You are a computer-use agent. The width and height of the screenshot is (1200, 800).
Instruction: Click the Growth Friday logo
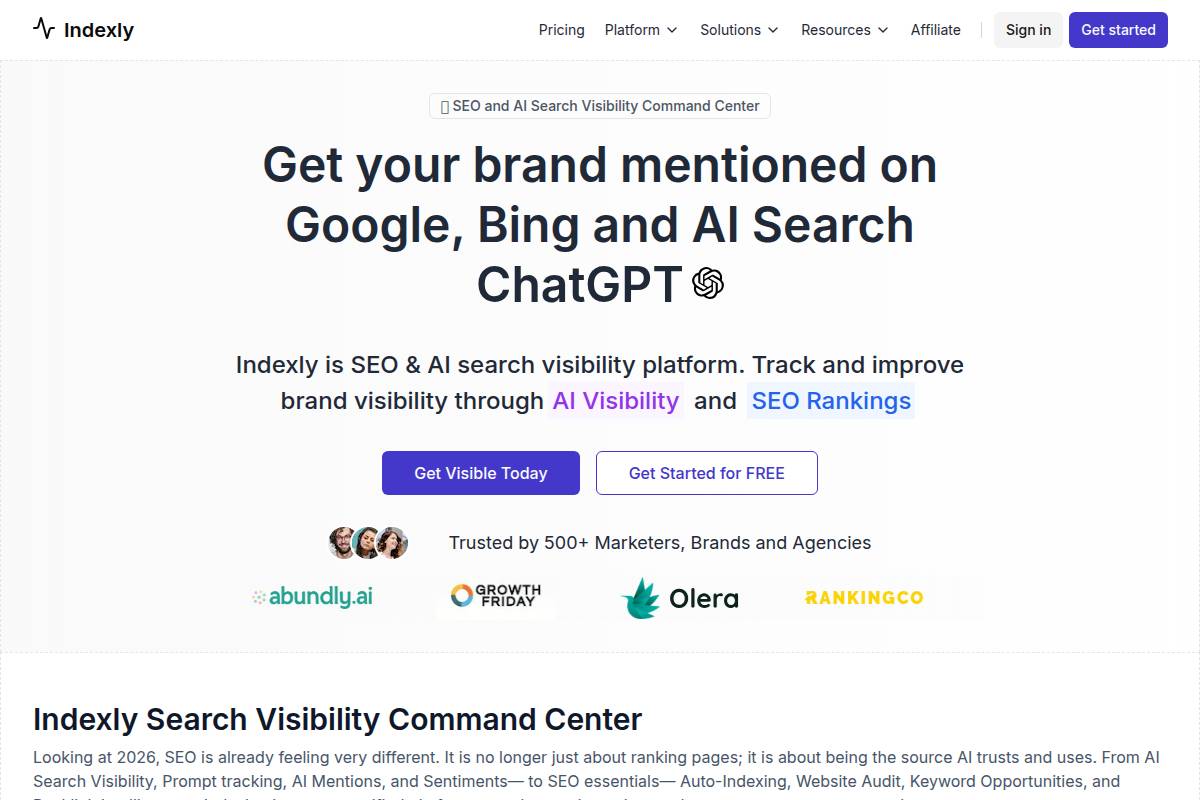click(x=496, y=596)
